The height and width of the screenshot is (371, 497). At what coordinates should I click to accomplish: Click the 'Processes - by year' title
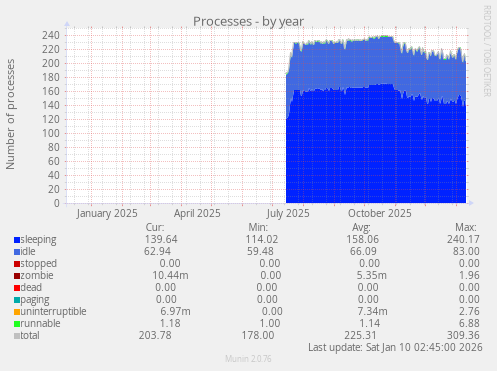248,22
